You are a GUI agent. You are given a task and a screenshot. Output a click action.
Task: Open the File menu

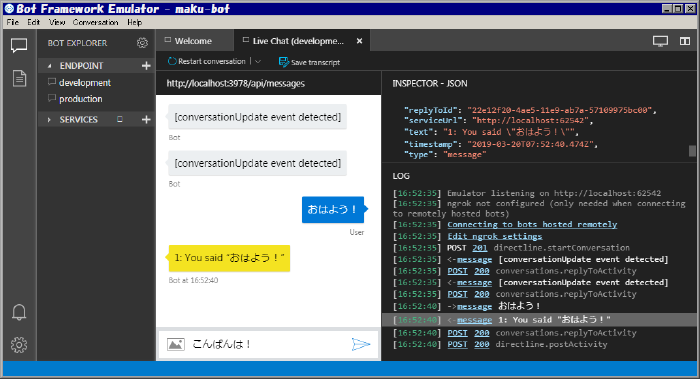(x=12, y=22)
